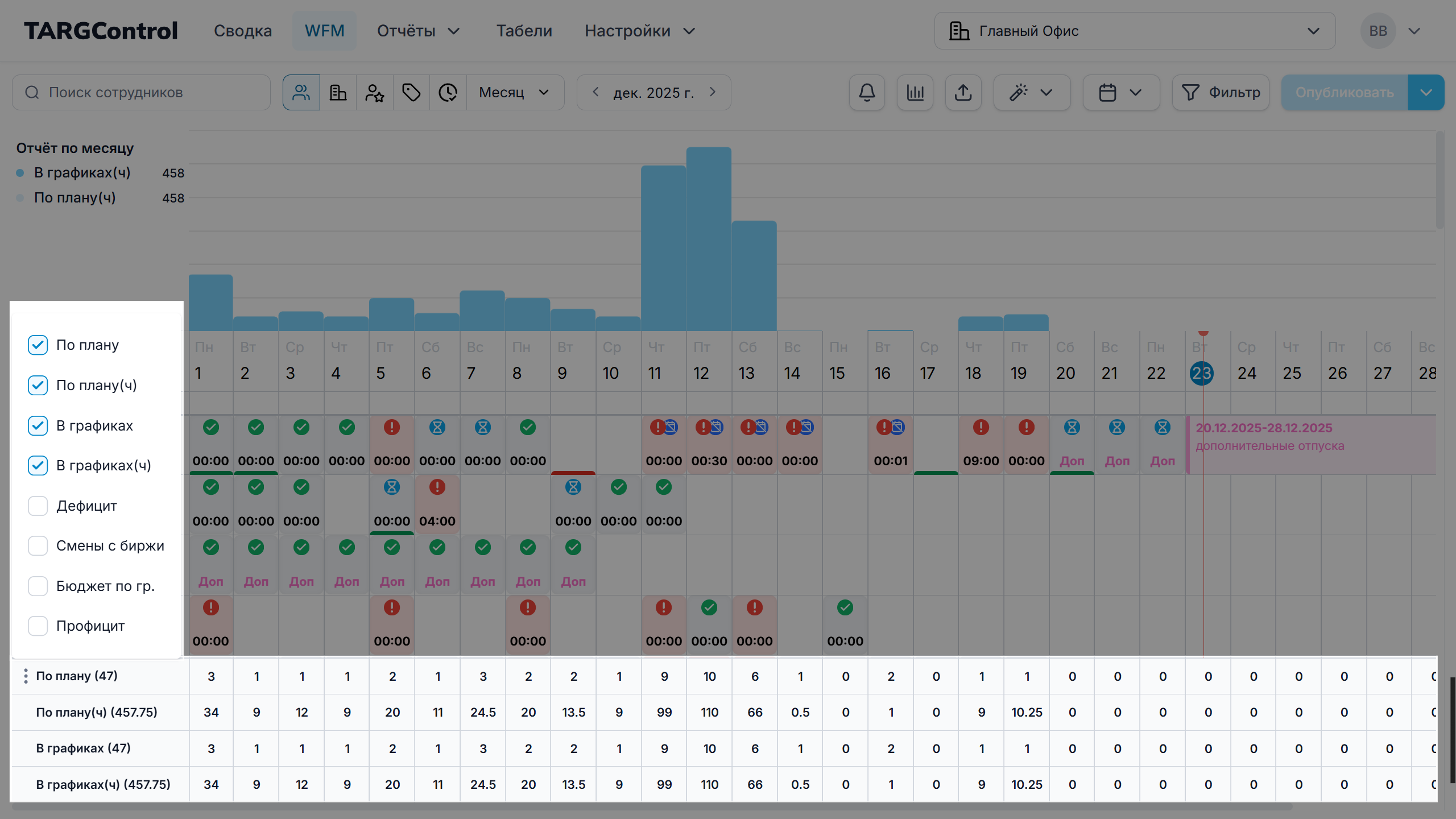Click the notifications bell icon
The image size is (1456, 819).
click(x=867, y=92)
